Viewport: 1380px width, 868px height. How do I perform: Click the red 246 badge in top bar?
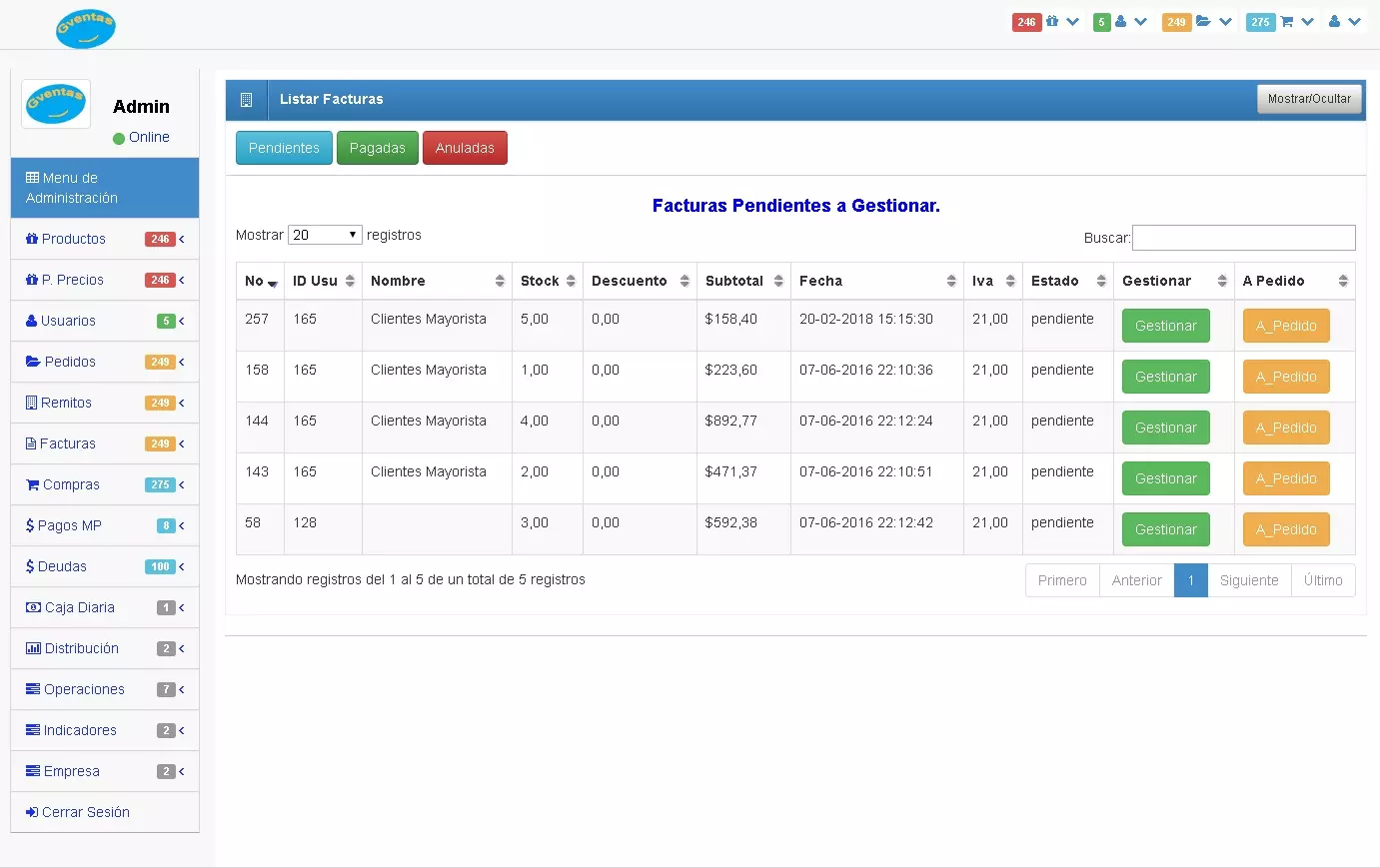(1026, 22)
